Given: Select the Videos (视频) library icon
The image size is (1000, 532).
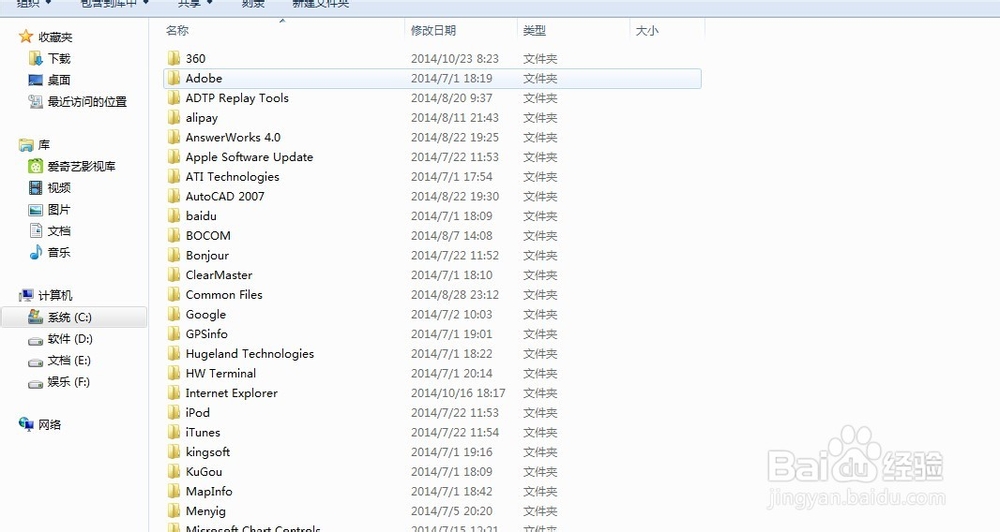Looking at the screenshot, I should pos(36,188).
